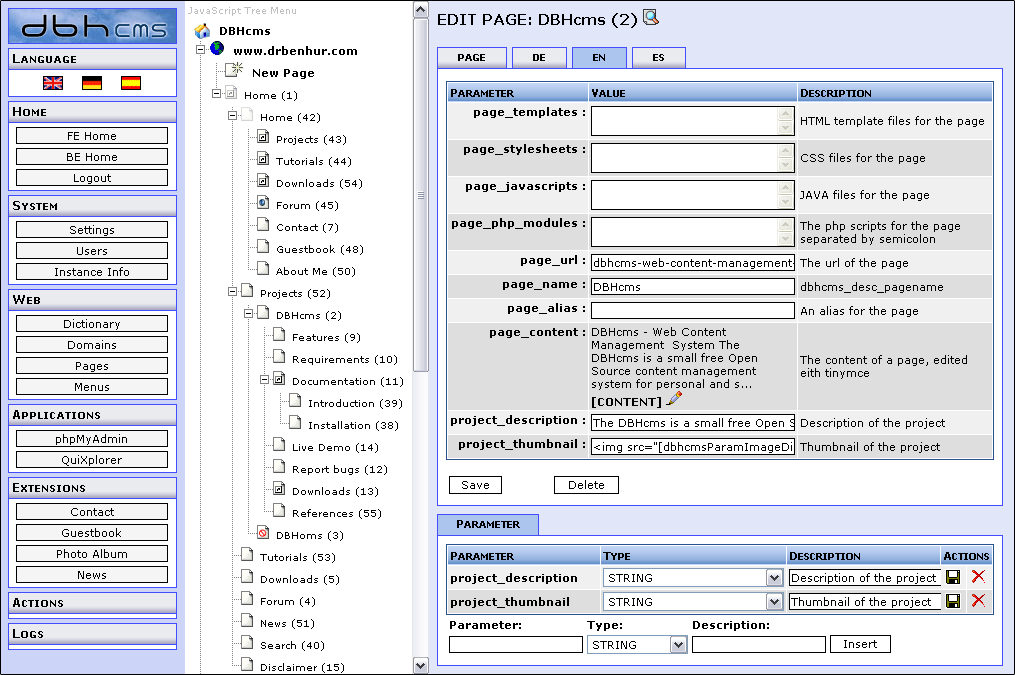Click page icon beside Live Demo (14)

(x=279, y=445)
